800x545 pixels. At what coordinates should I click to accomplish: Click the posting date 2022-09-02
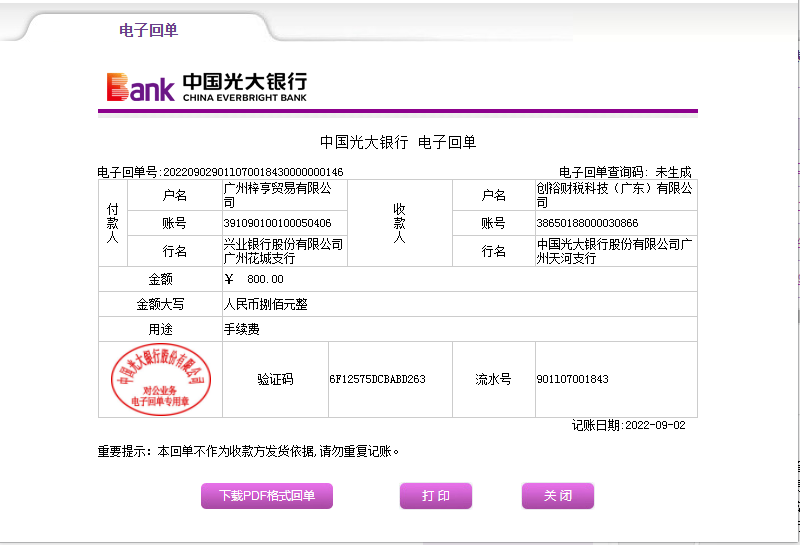point(655,425)
